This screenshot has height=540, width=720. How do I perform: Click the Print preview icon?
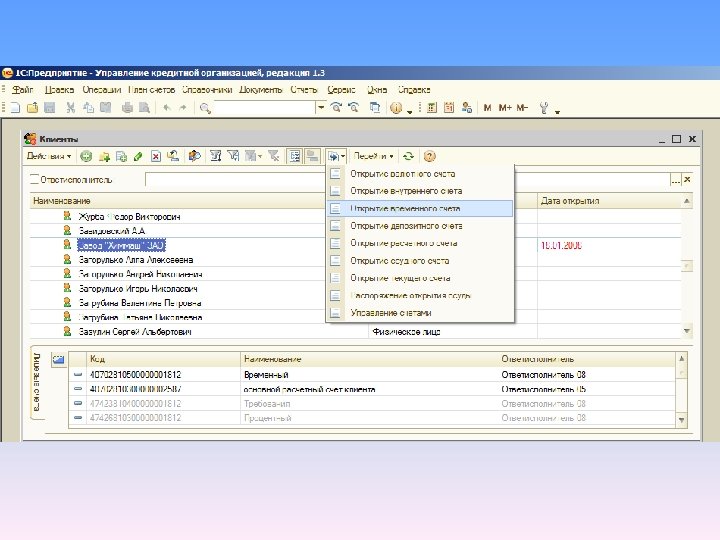tap(144, 107)
